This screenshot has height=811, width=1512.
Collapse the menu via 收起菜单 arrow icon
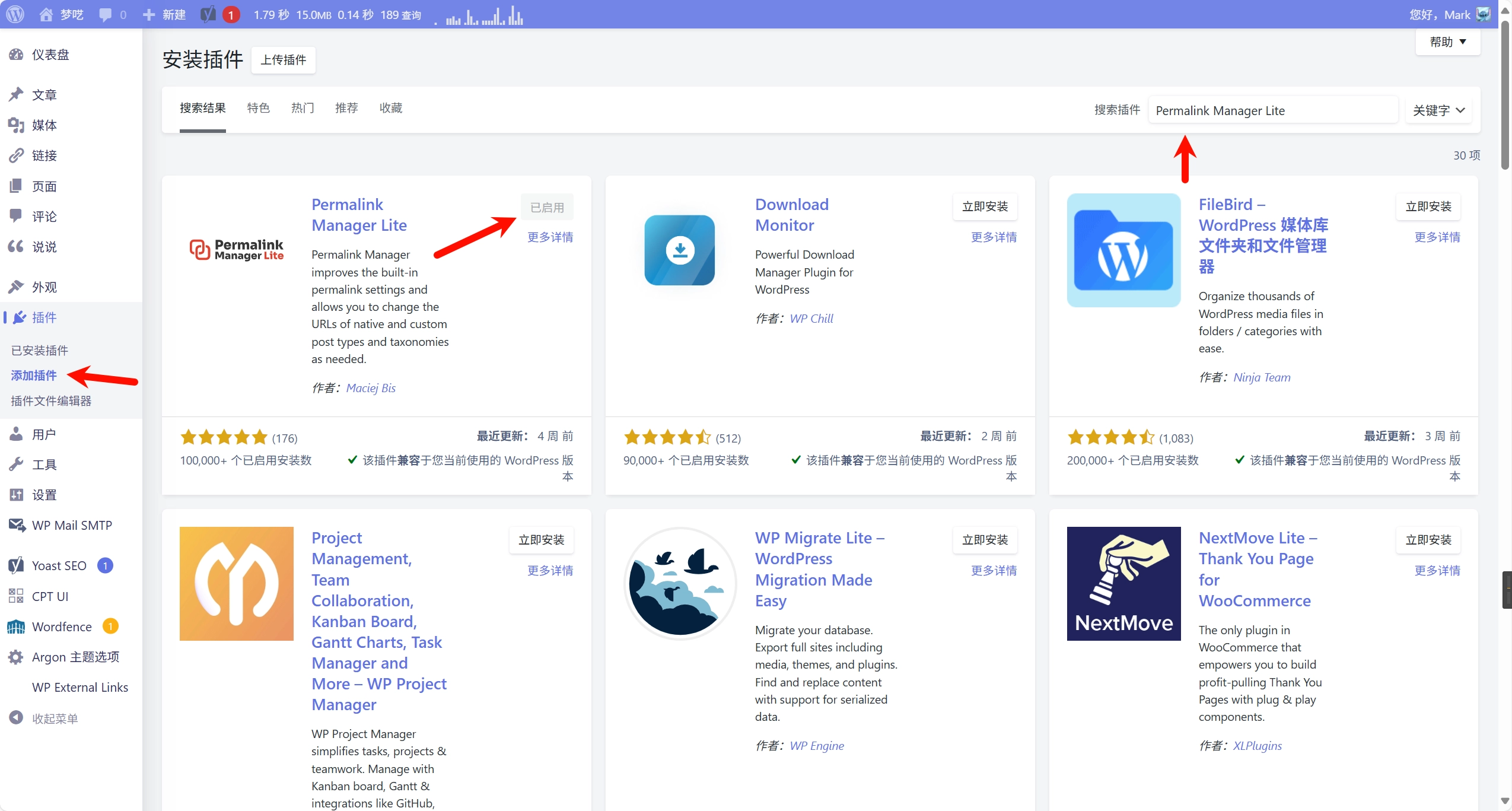click(16, 718)
